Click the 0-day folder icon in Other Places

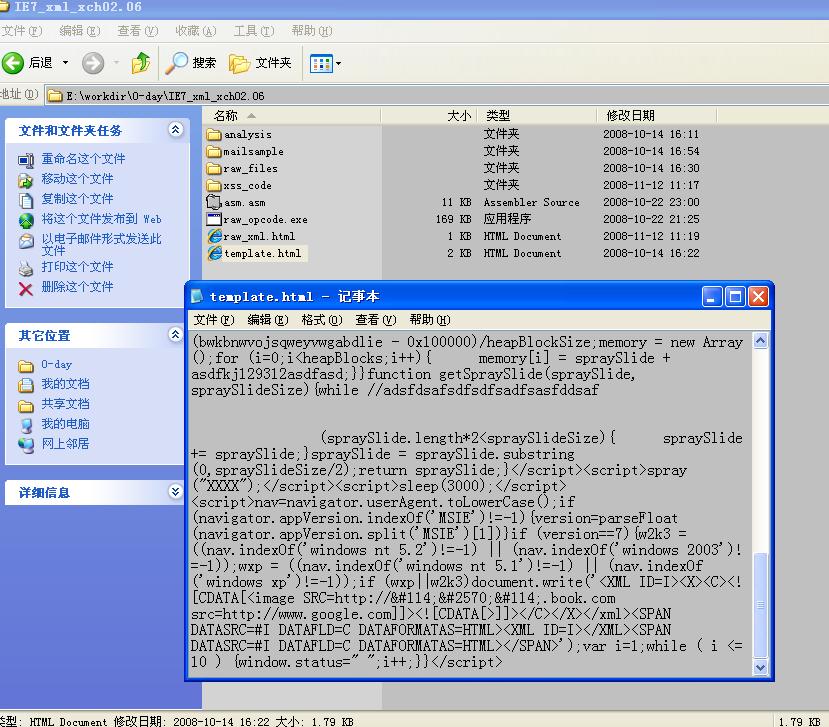coord(26,365)
